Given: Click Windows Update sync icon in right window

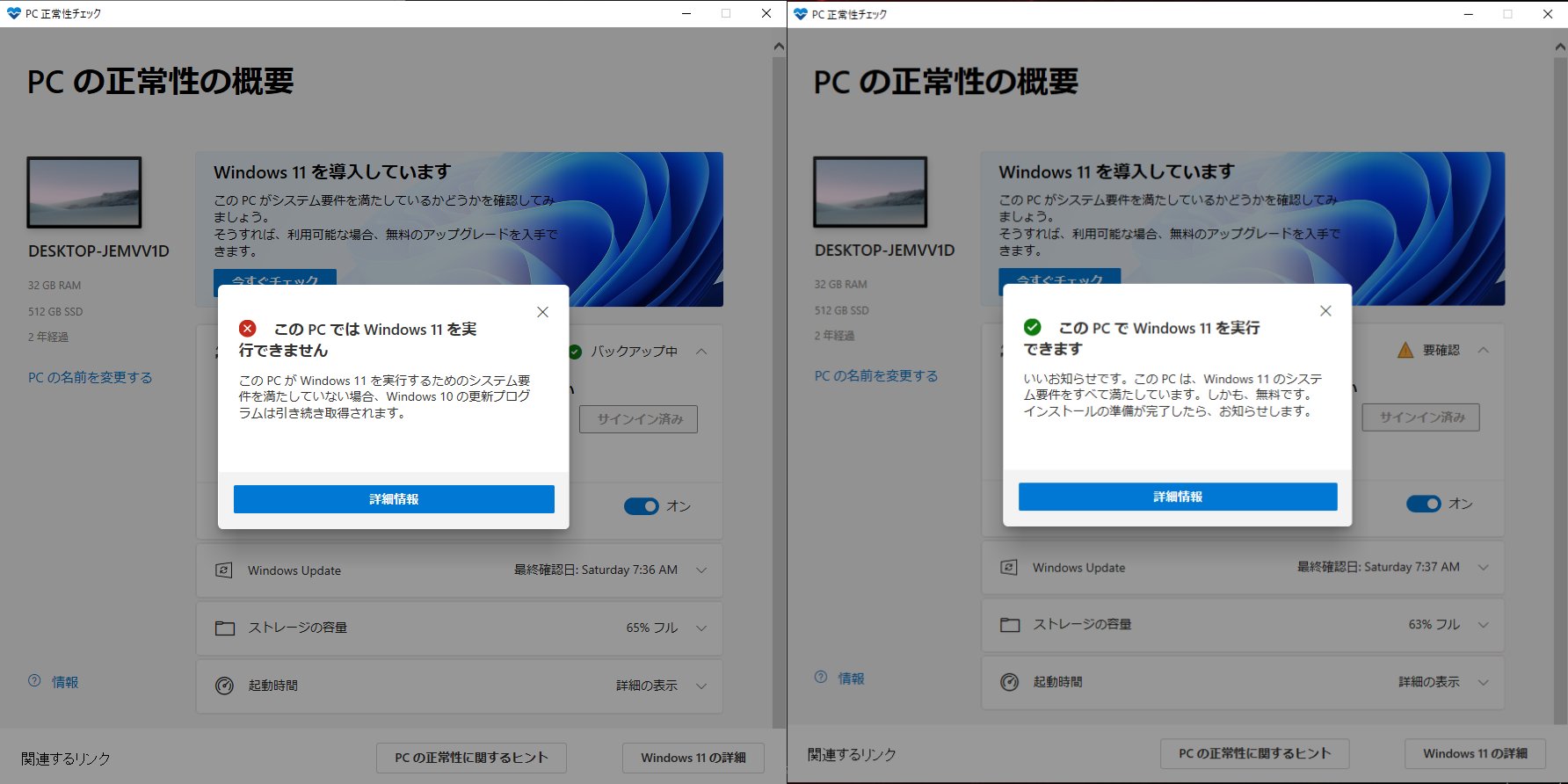Looking at the screenshot, I should [x=1009, y=568].
